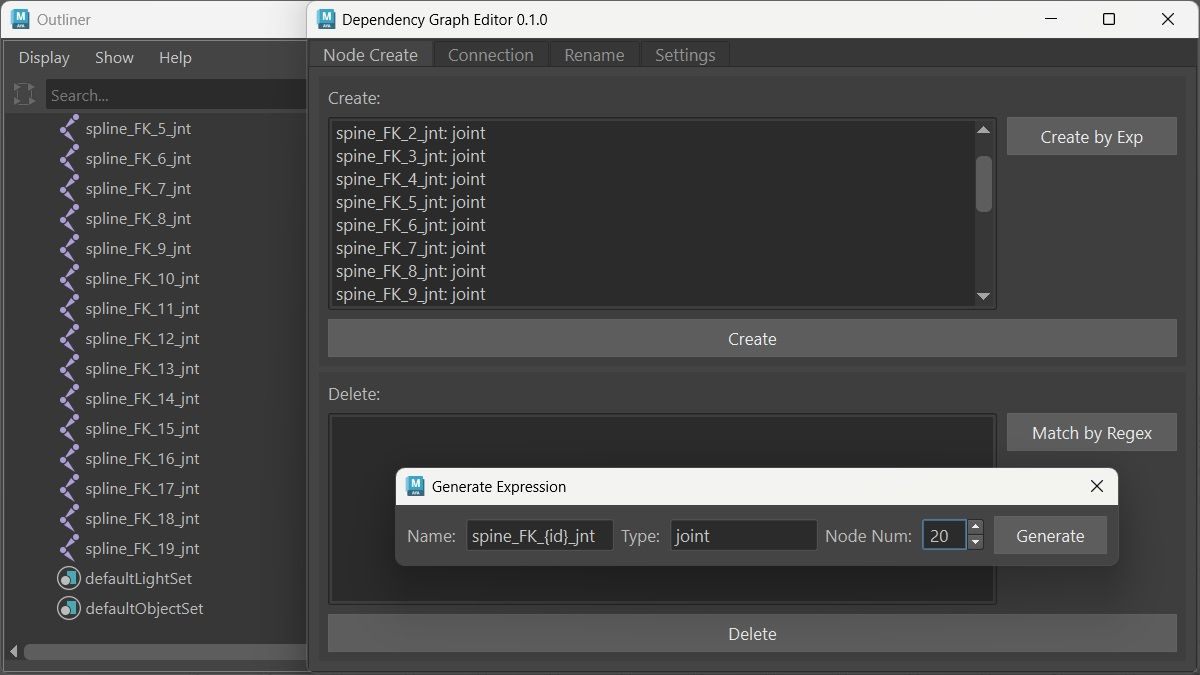
Task: Click the Create by Exp button
Action: click(1091, 136)
